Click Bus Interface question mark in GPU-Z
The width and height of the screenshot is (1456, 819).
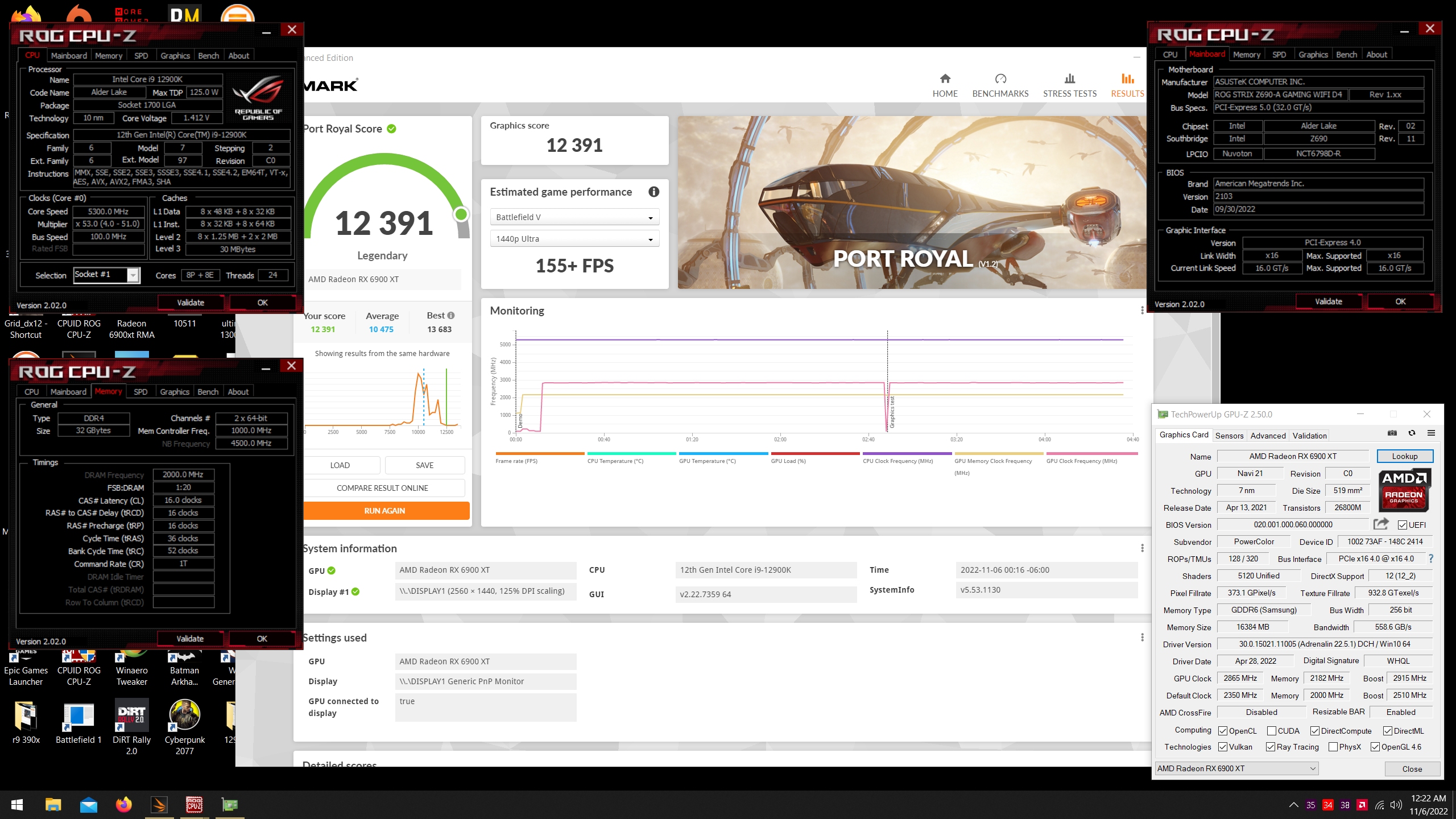1431,559
